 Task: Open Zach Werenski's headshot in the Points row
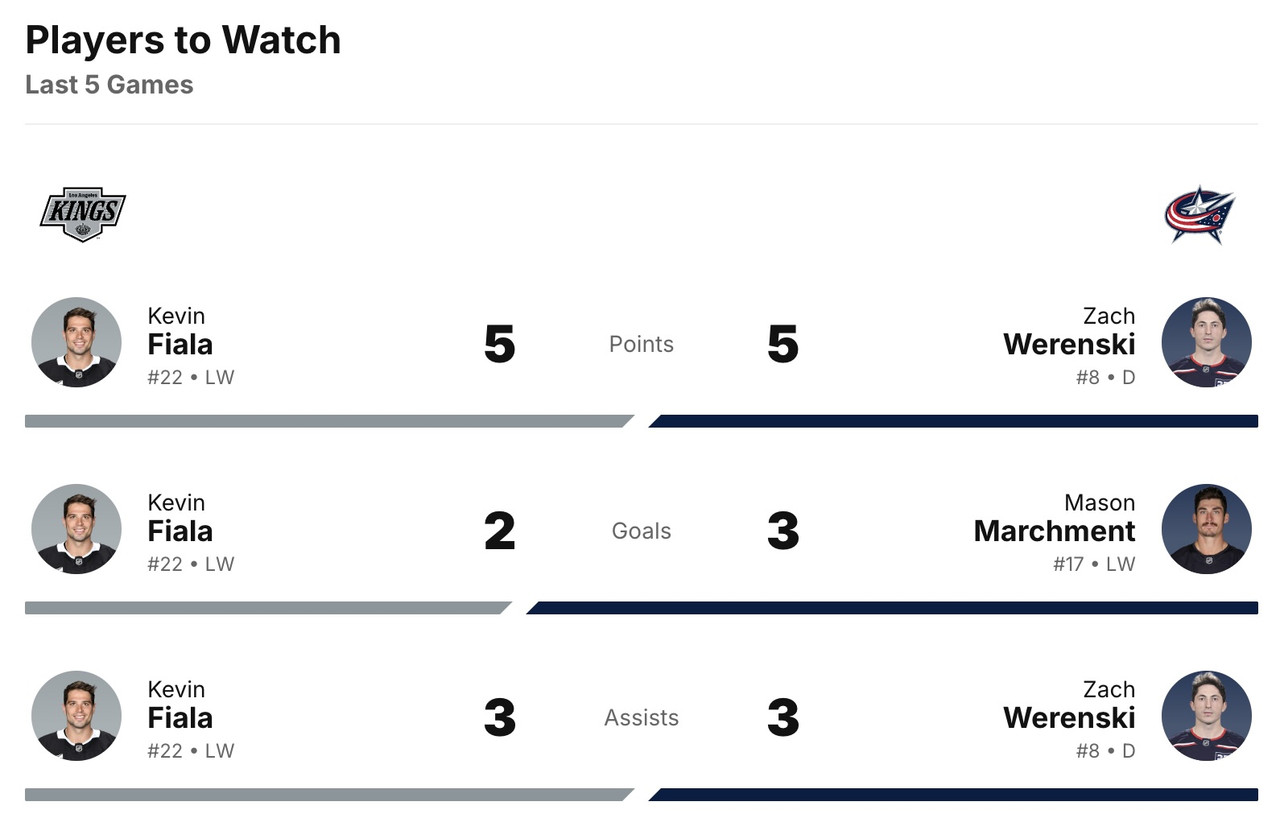click(x=1206, y=342)
